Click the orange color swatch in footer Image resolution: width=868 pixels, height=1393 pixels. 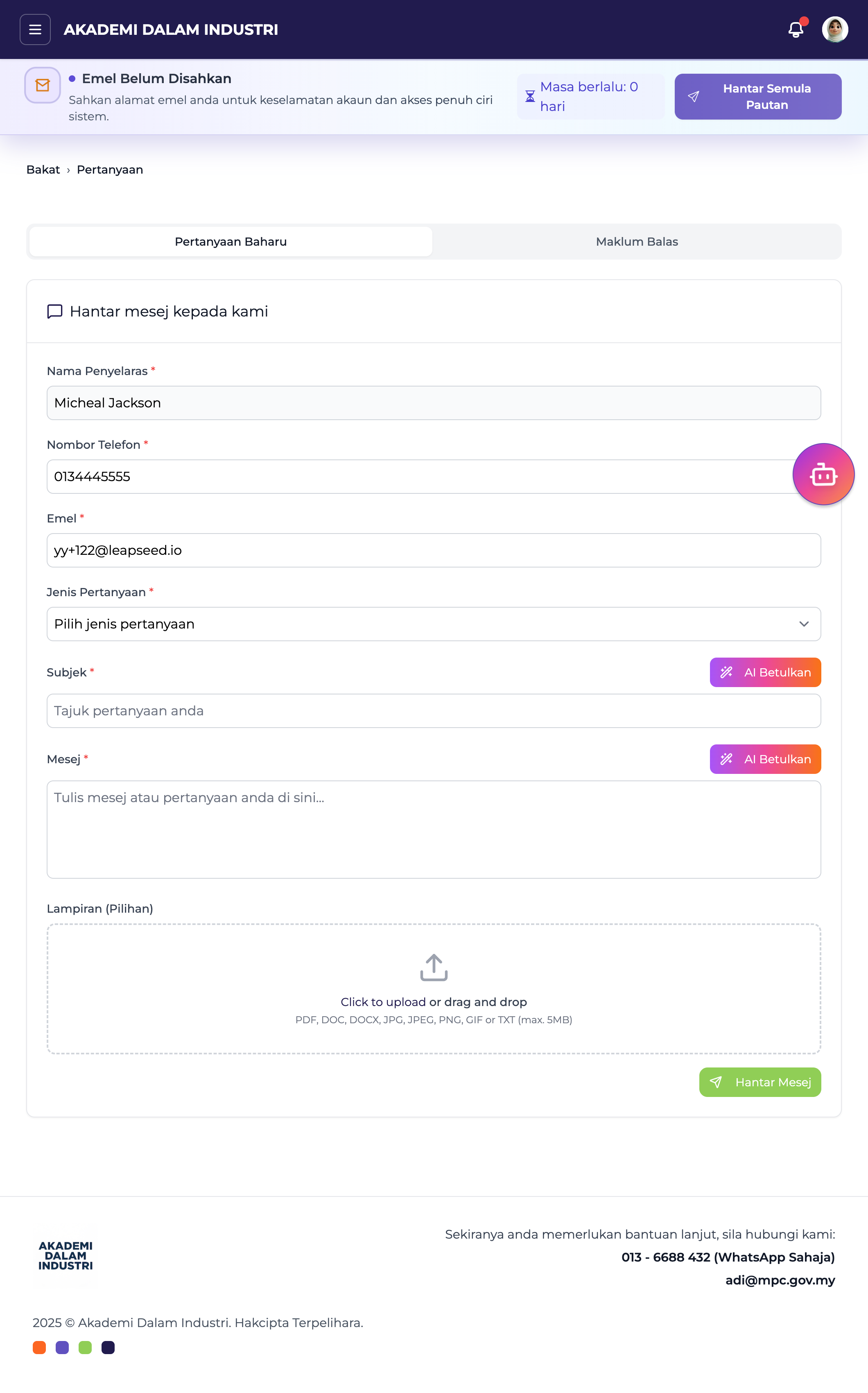tap(39, 1347)
